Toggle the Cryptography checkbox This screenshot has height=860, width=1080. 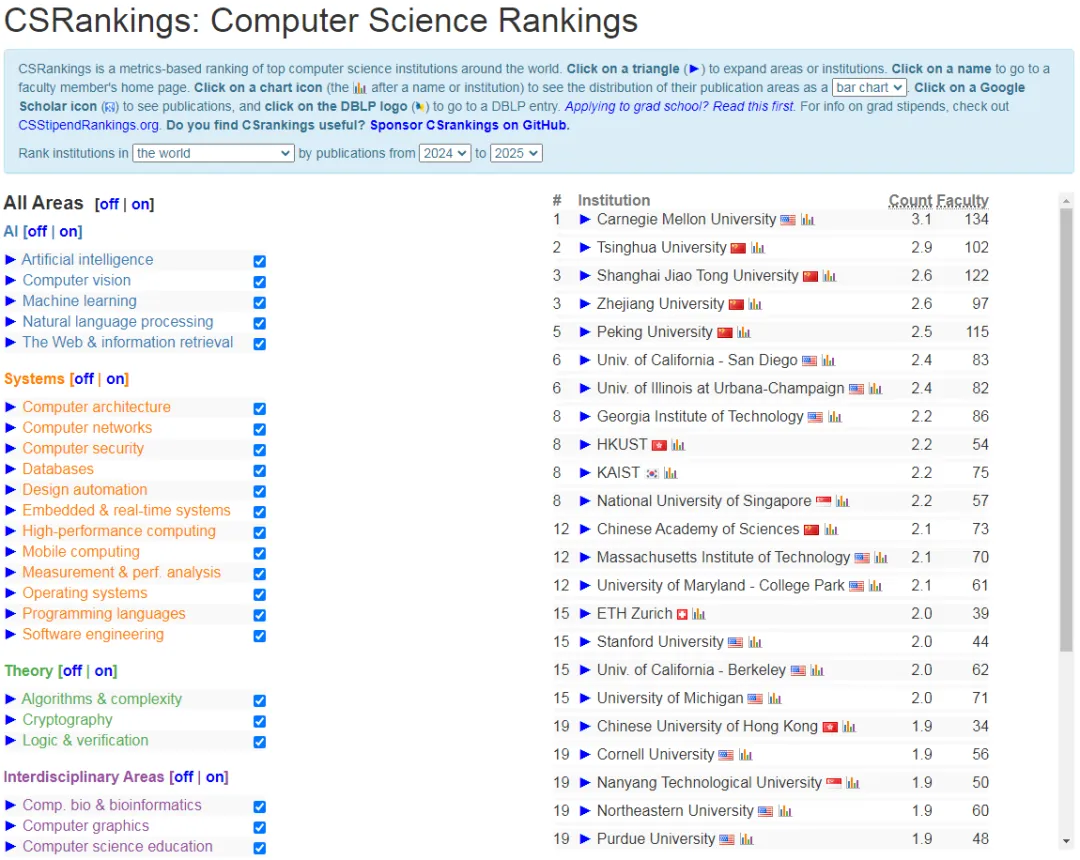260,721
